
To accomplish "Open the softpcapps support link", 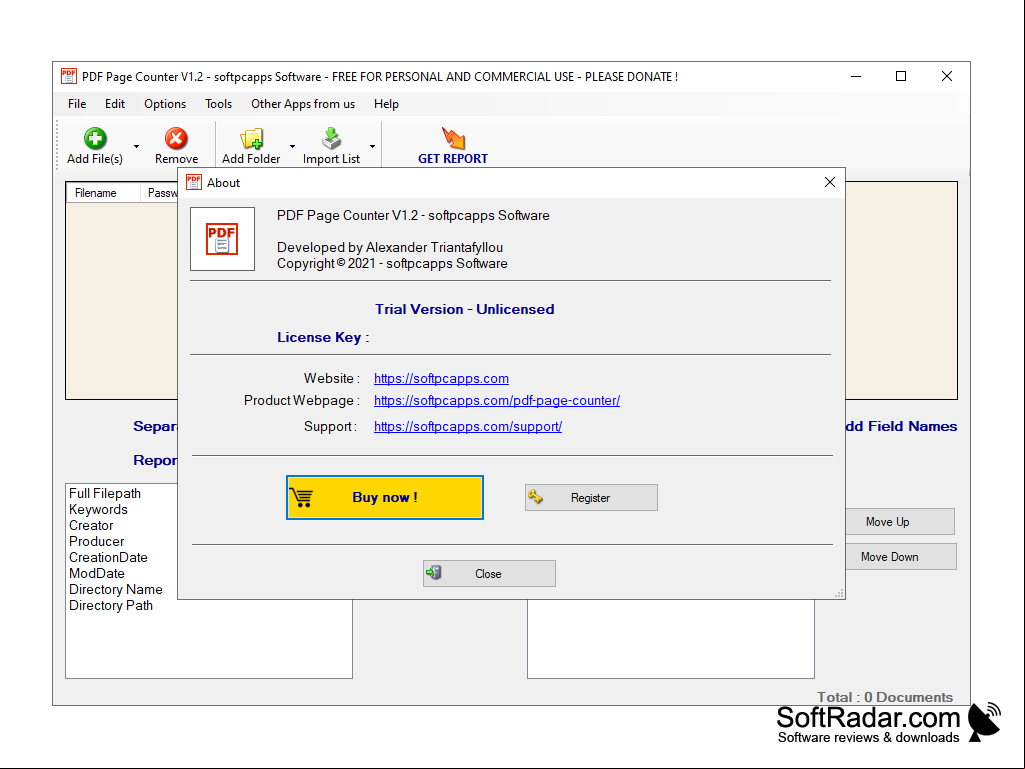I will 468,426.
